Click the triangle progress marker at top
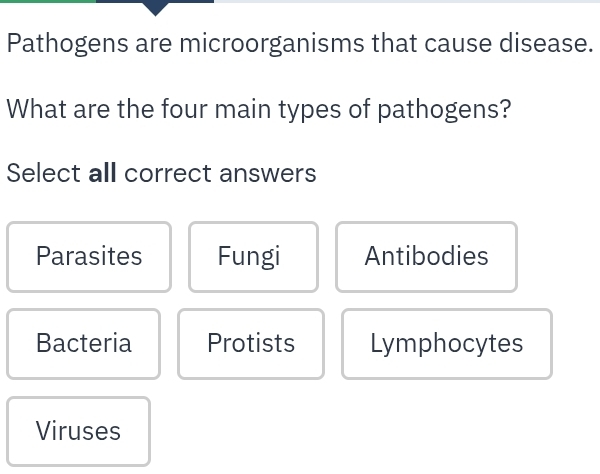The image size is (600, 474). click(x=155, y=8)
